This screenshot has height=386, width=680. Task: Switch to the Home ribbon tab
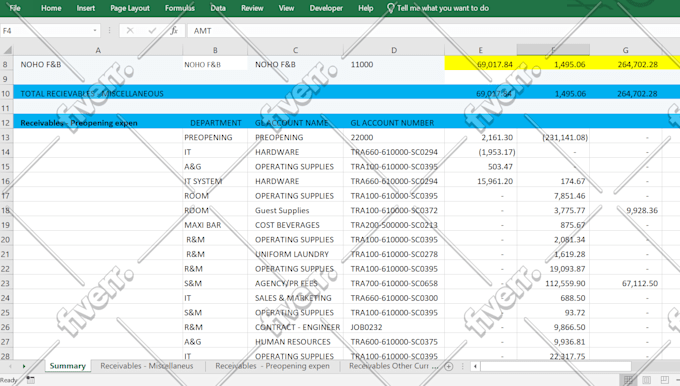pyautogui.click(x=51, y=8)
